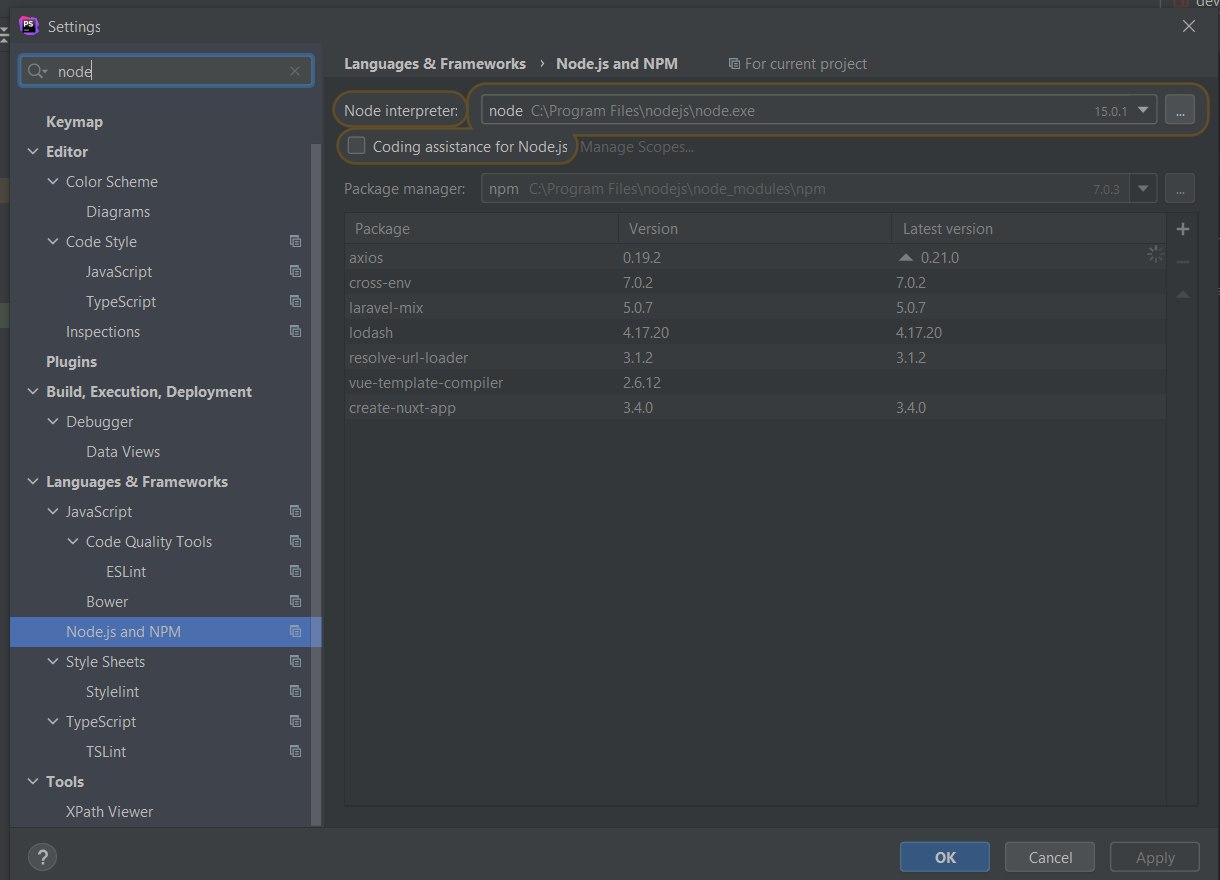1220x880 pixels.
Task: Select the laravel-mix package row
Action: pyautogui.click(x=755, y=307)
